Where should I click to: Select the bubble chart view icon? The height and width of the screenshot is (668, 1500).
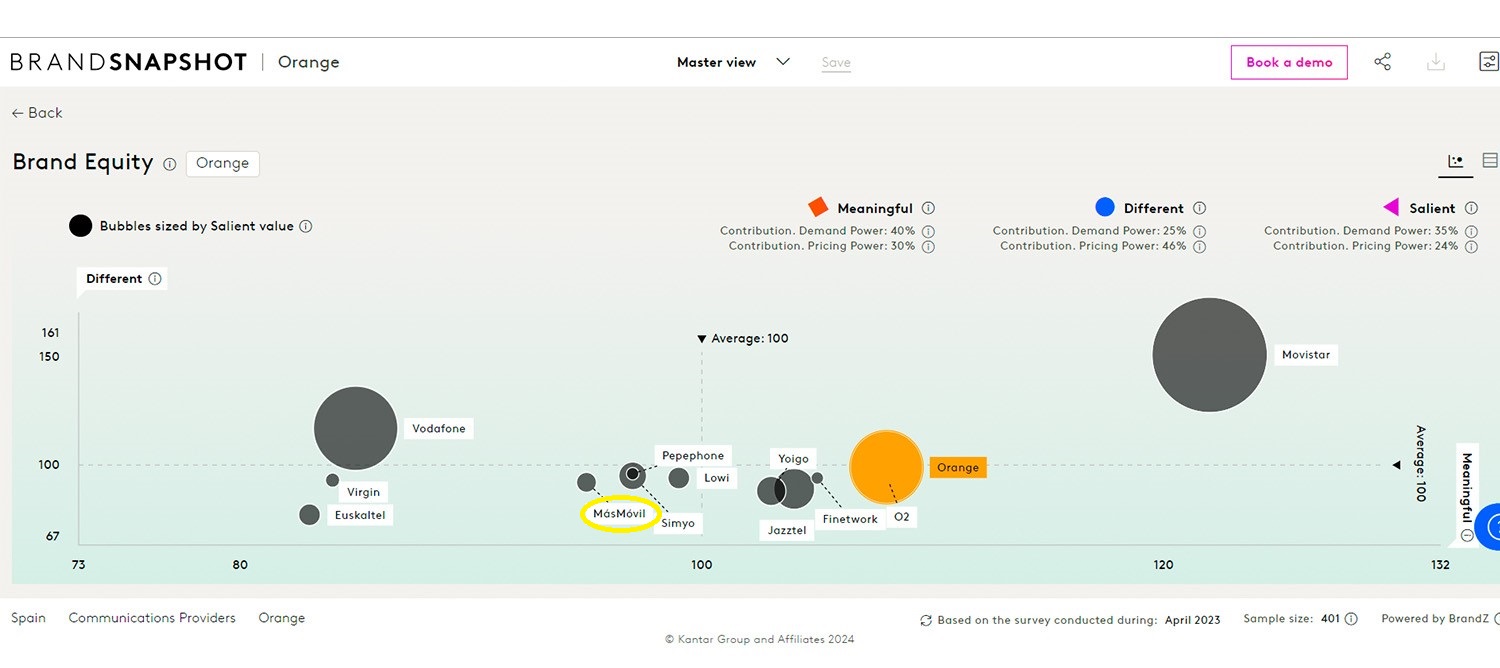(x=1455, y=160)
